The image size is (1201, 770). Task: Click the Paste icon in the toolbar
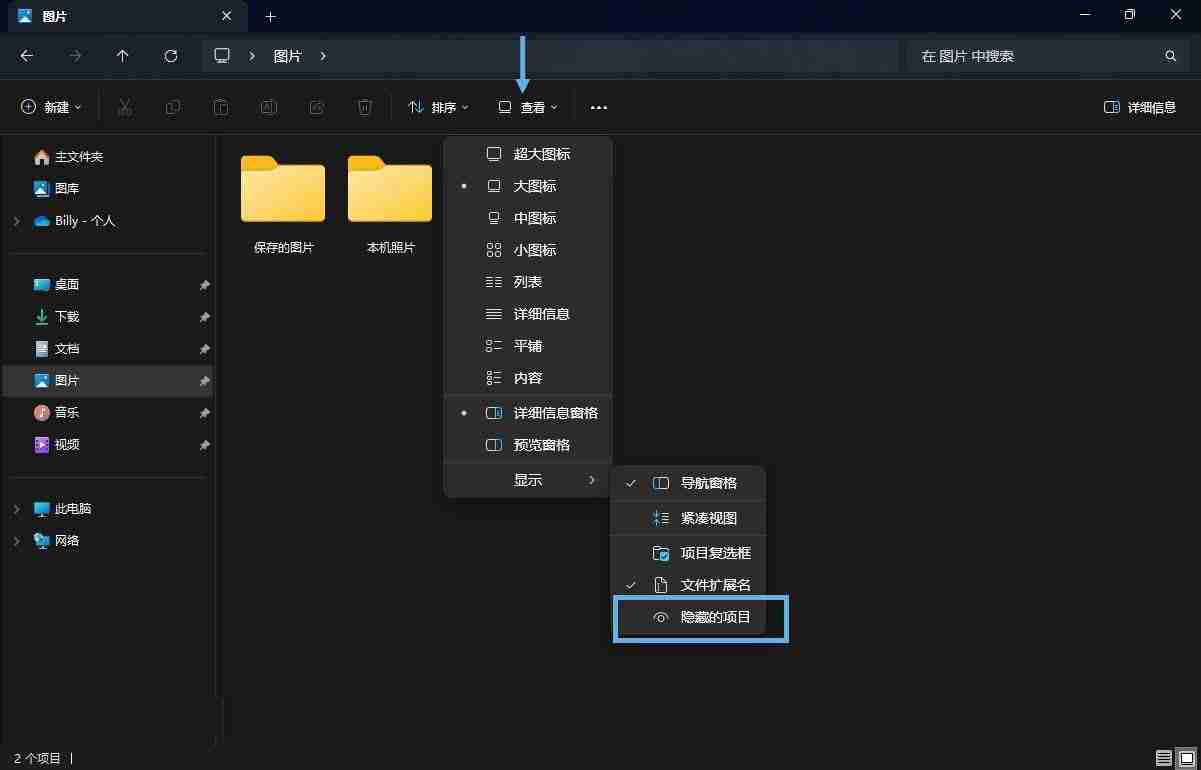click(220, 107)
